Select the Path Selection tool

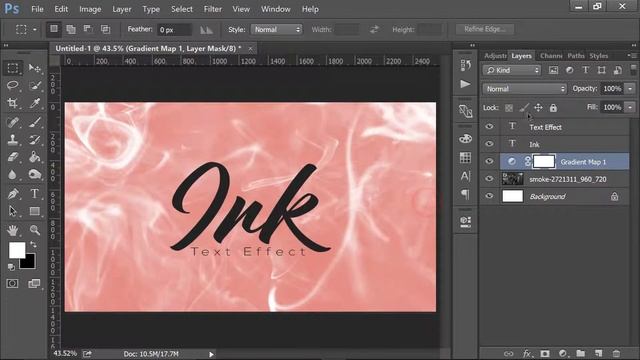coord(13,211)
